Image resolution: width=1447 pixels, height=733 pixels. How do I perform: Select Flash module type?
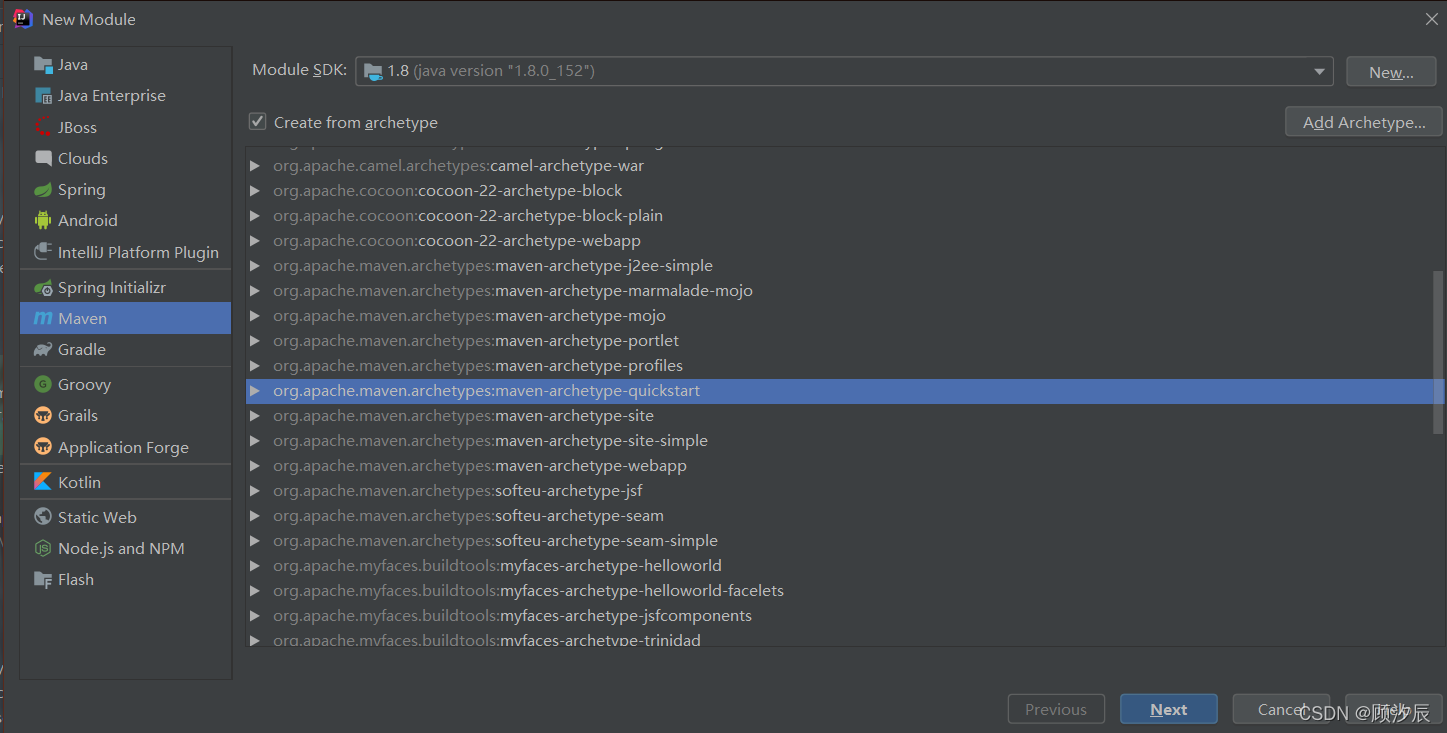[x=125, y=580]
